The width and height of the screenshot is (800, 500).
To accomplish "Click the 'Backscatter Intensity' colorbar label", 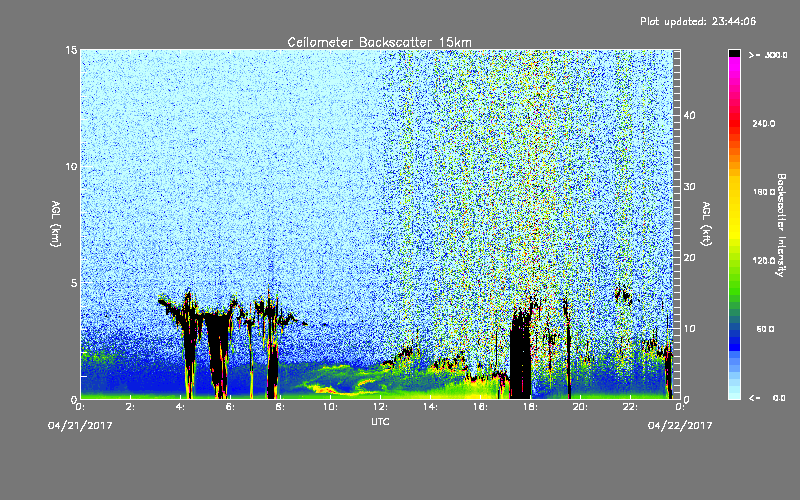I will click(x=781, y=225).
